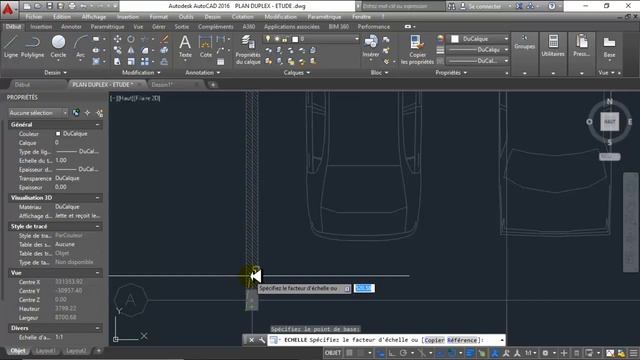
Task: Close the command line with X button
Action: (x=251, y=340)
